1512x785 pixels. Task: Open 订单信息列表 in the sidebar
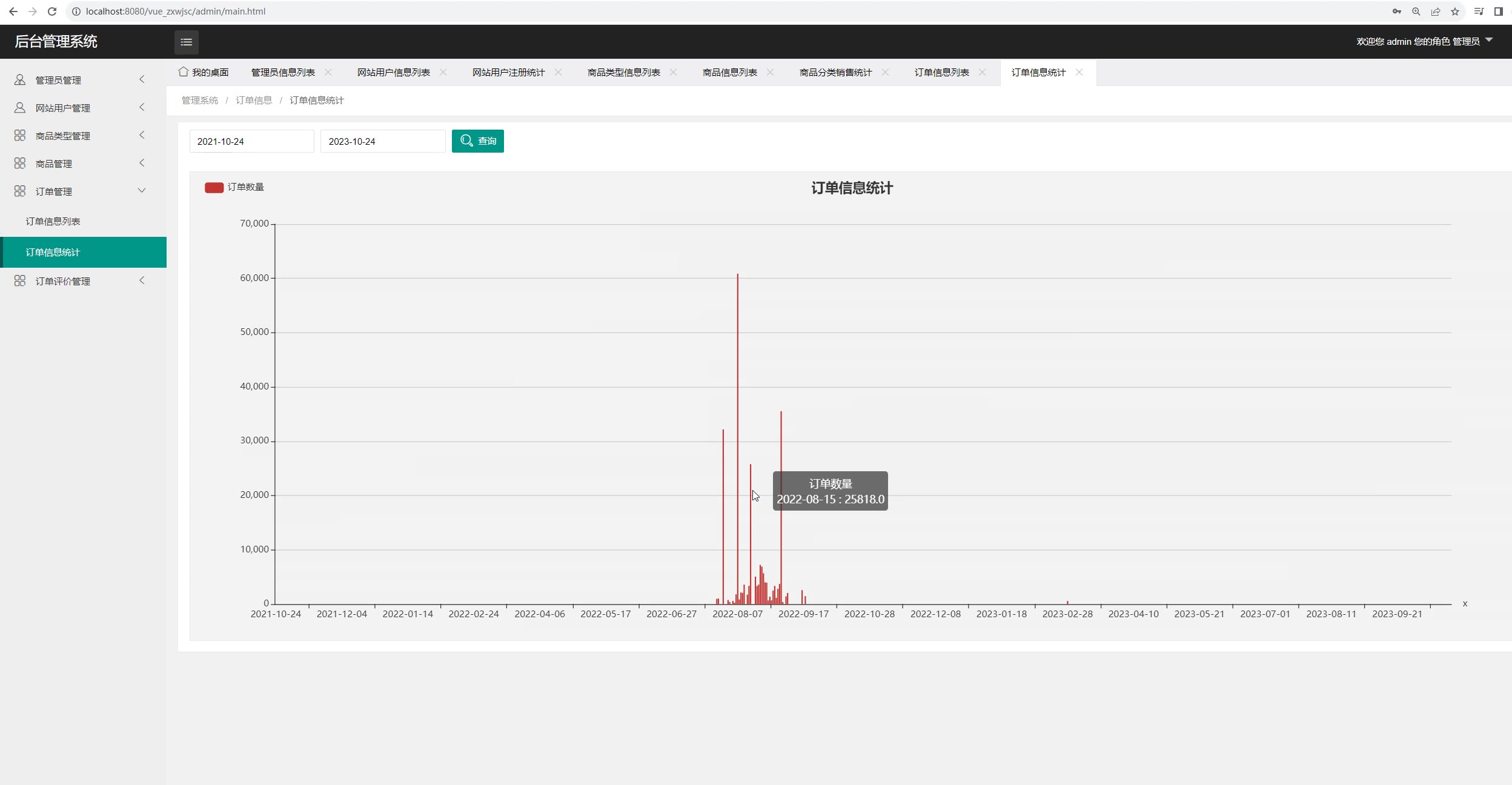(x=53, y=221)
